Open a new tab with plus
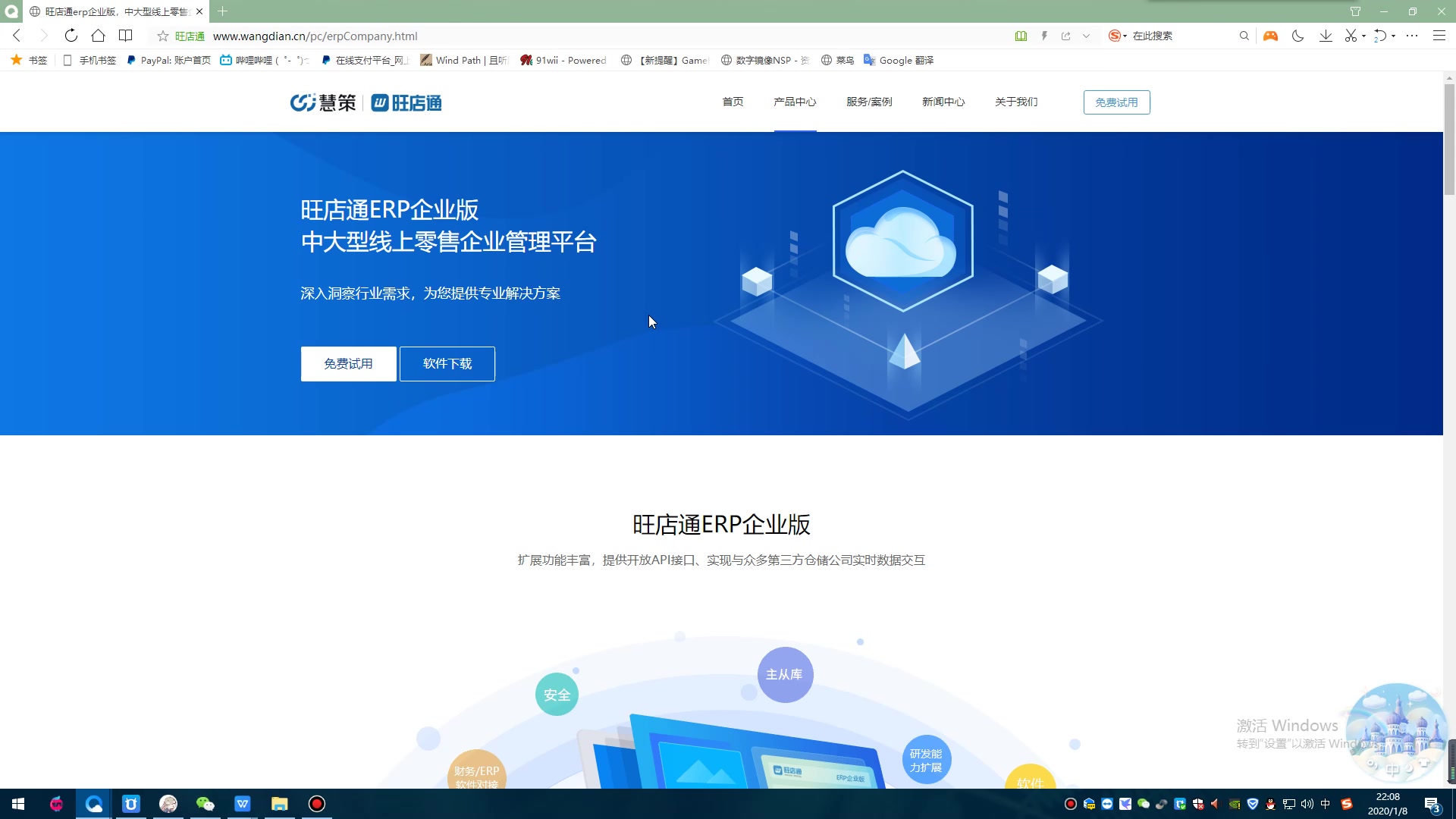The height and width of the screenshot is (819, 1456). (x=222, y=11)
